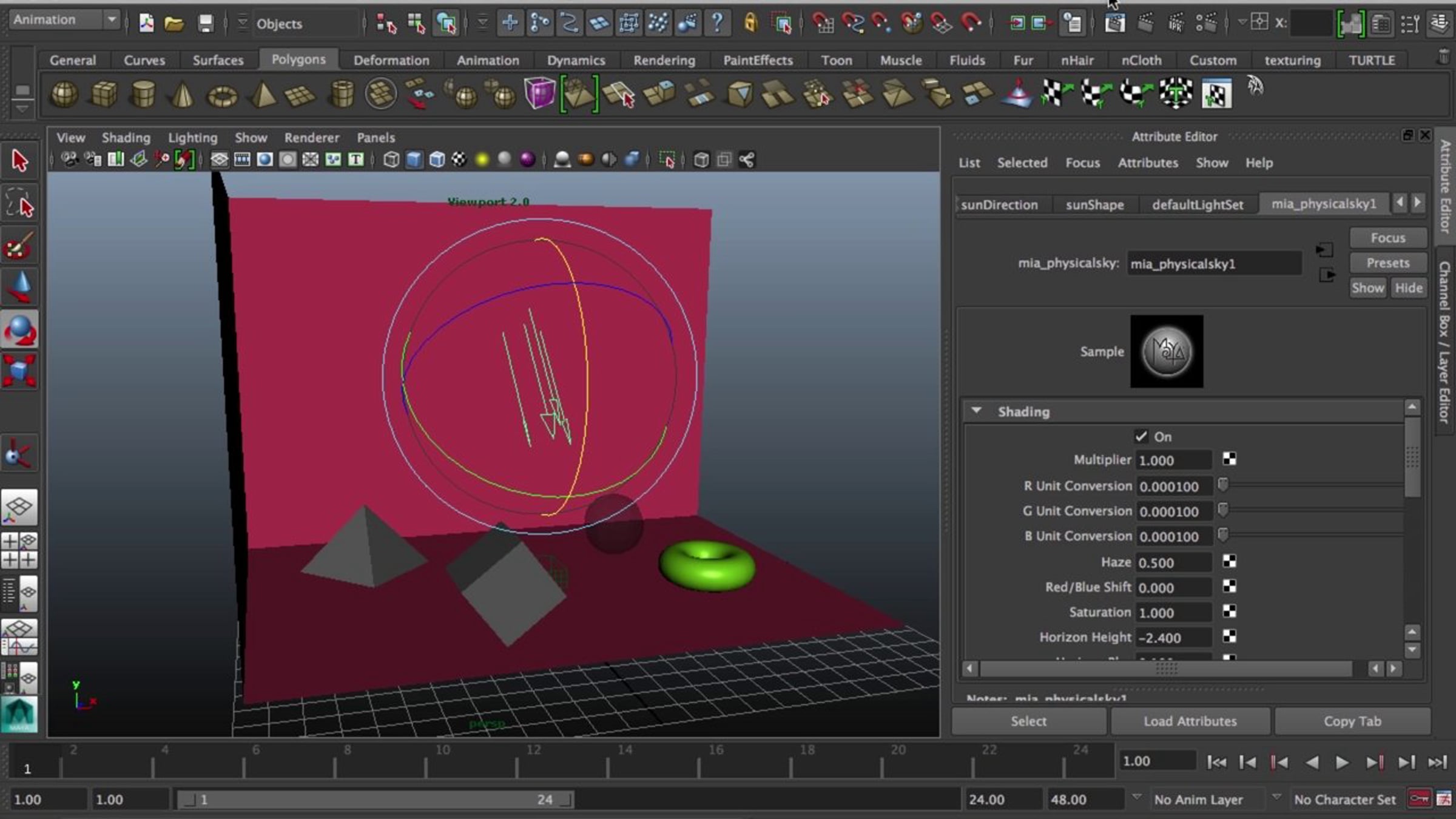The image size is (1456, 819).
Task: Activate the Select tool arrow
Action: tap(20, 161)
